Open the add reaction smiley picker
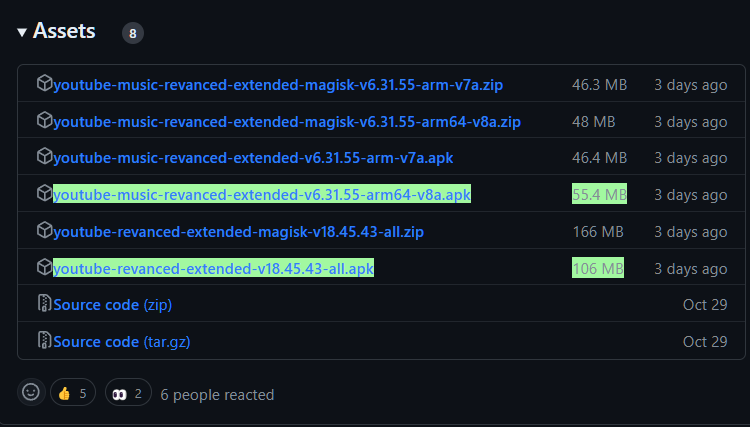The width and height of the screenshot is (750, 427). tap(31, 392)
